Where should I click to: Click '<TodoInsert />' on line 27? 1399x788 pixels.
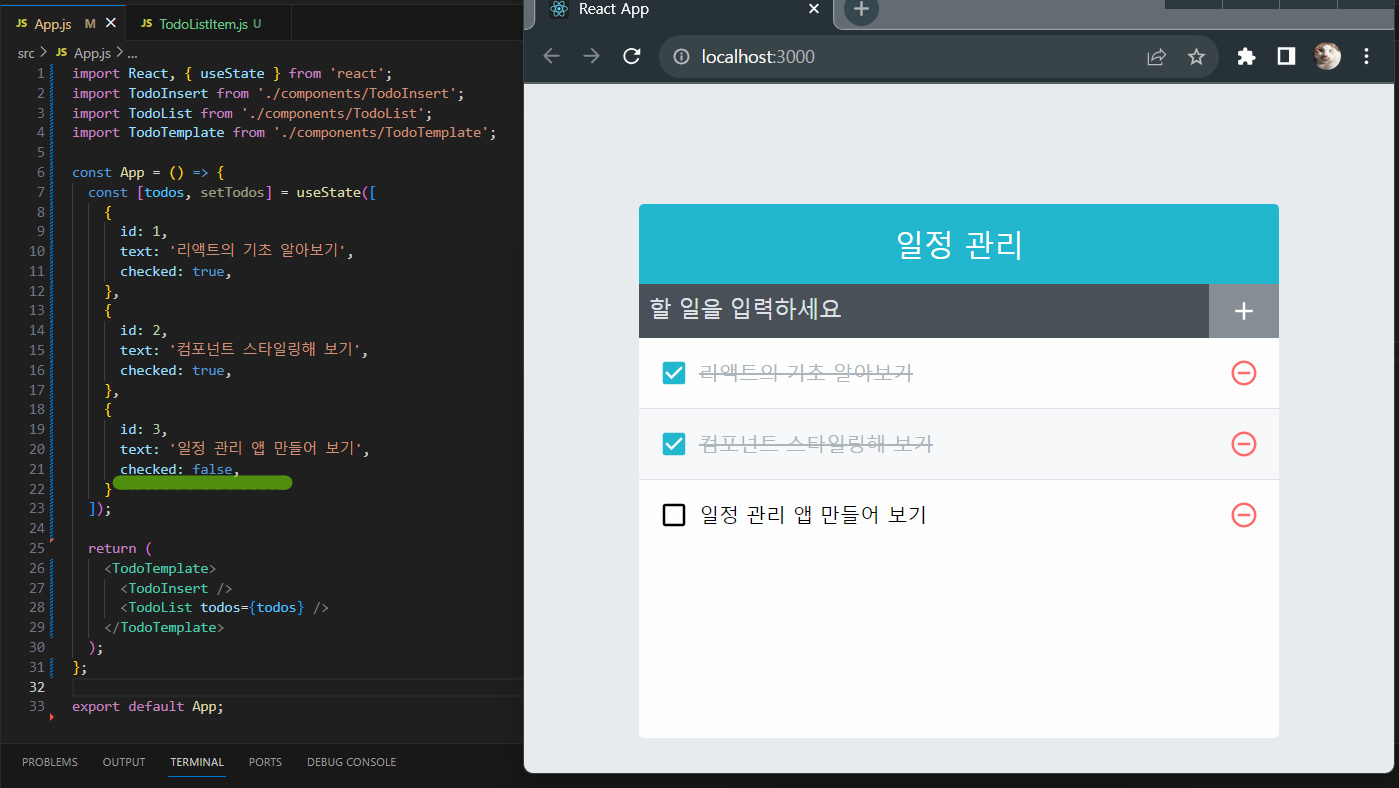tap(176, 588)
